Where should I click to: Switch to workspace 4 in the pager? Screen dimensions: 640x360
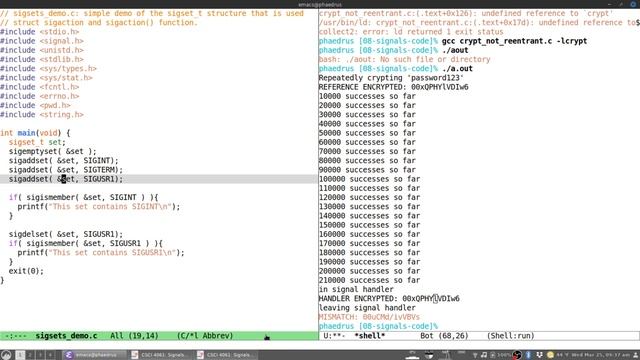tap(50, 355)
